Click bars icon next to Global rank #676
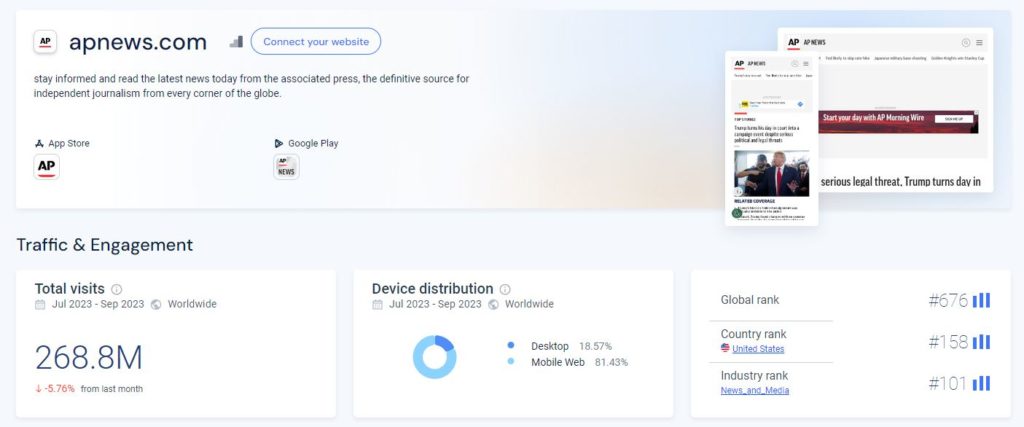 tap(981, 300)
